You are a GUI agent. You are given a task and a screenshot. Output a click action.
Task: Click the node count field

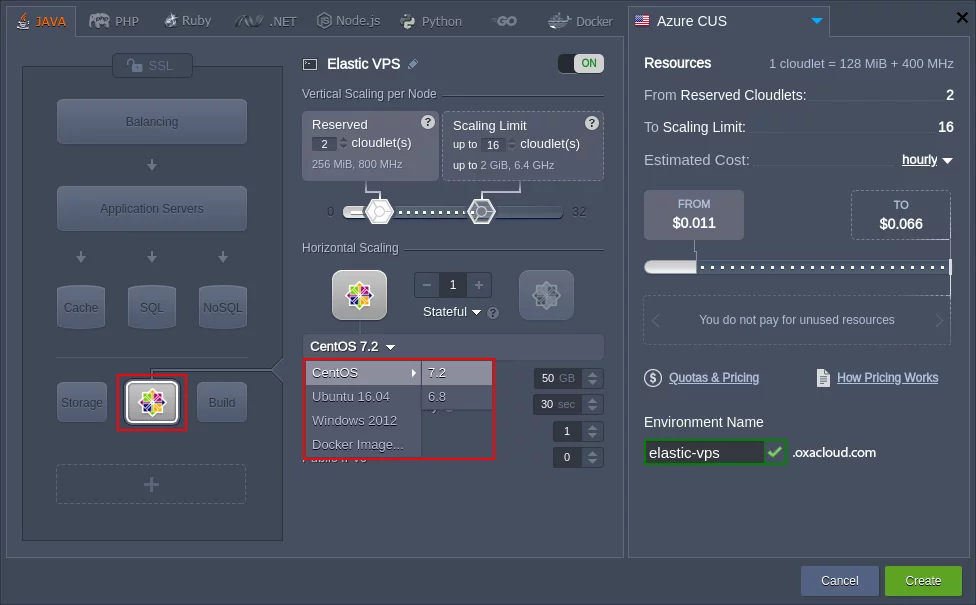[453, 285]
